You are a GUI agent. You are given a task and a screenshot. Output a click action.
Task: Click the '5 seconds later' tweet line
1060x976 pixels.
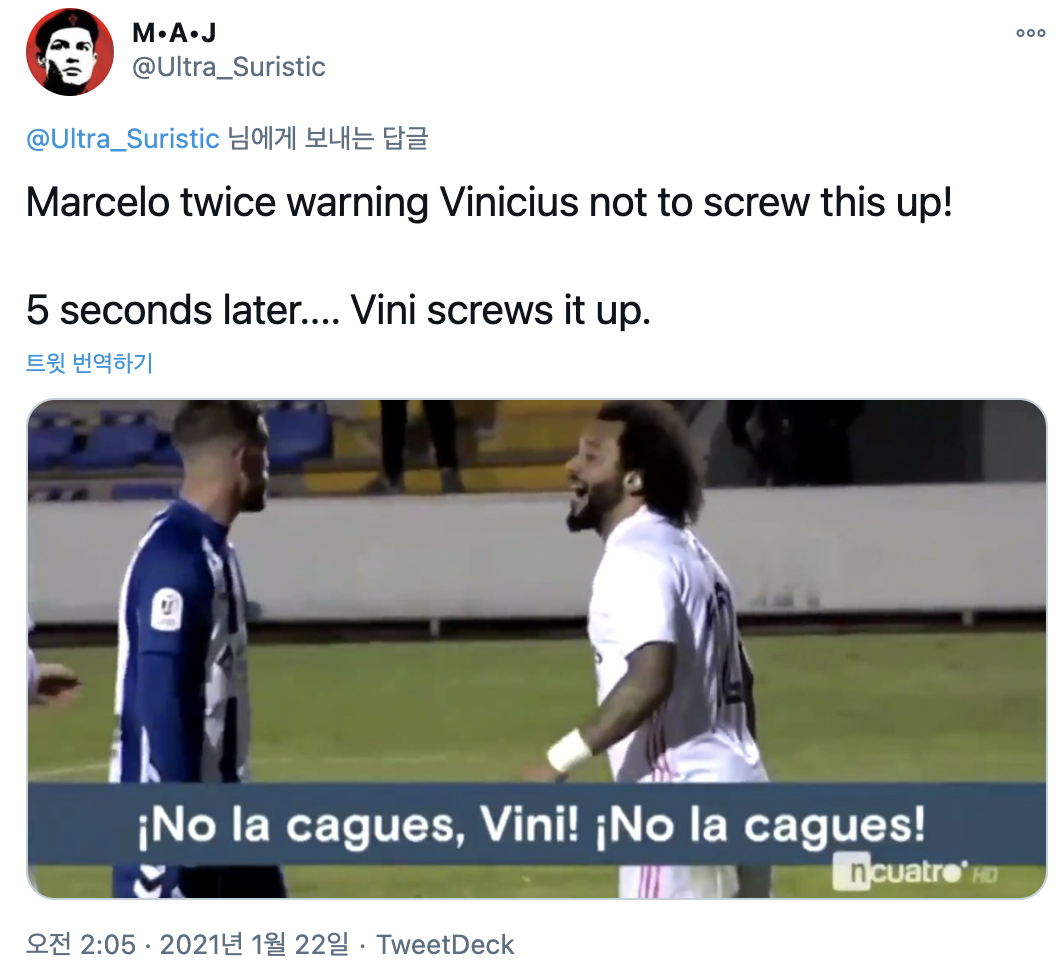pos(338,310)
